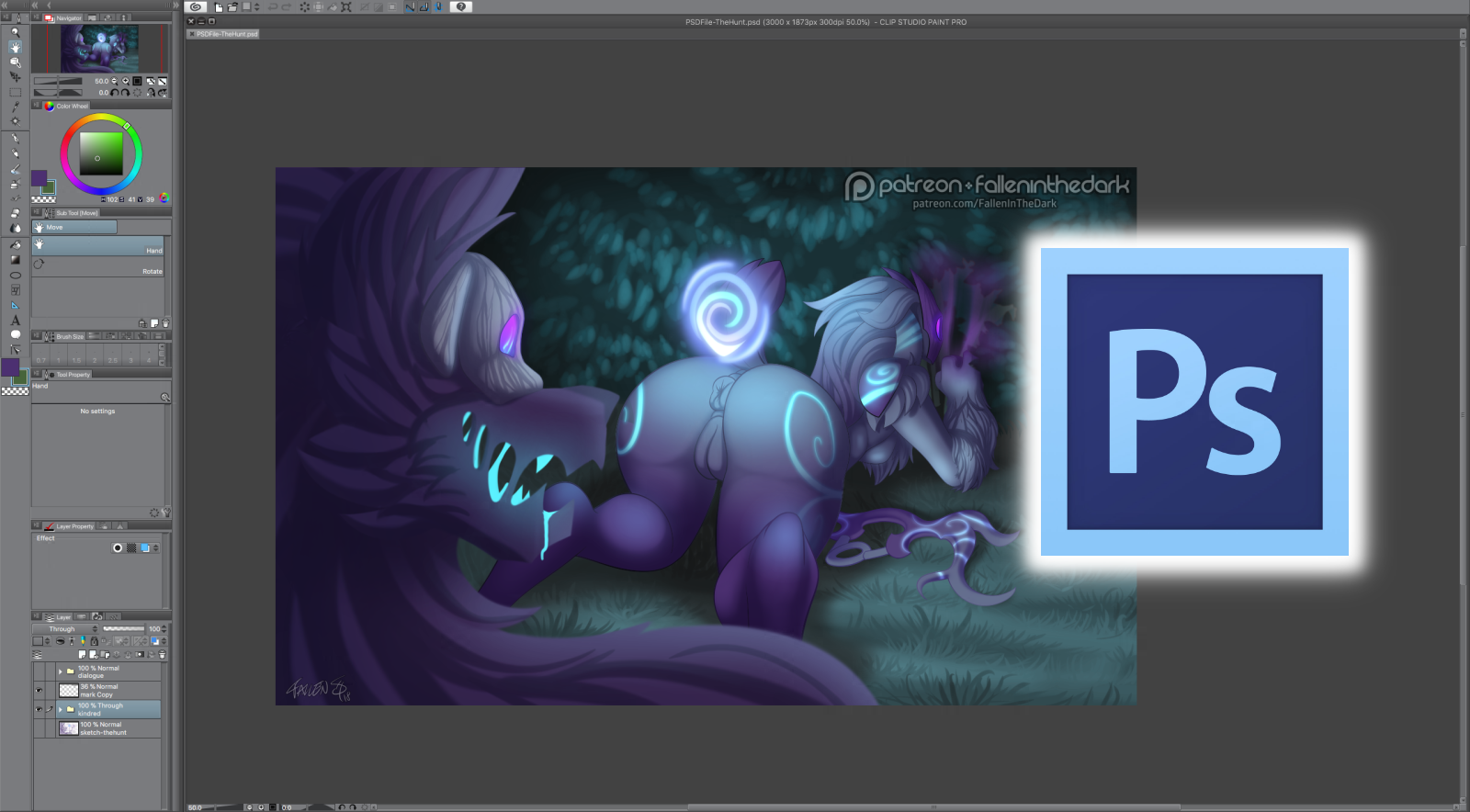Viewport: 1470px width, 812px height.
Task: Select the rectangular Selection marquee tool
Action: point(15,92)
